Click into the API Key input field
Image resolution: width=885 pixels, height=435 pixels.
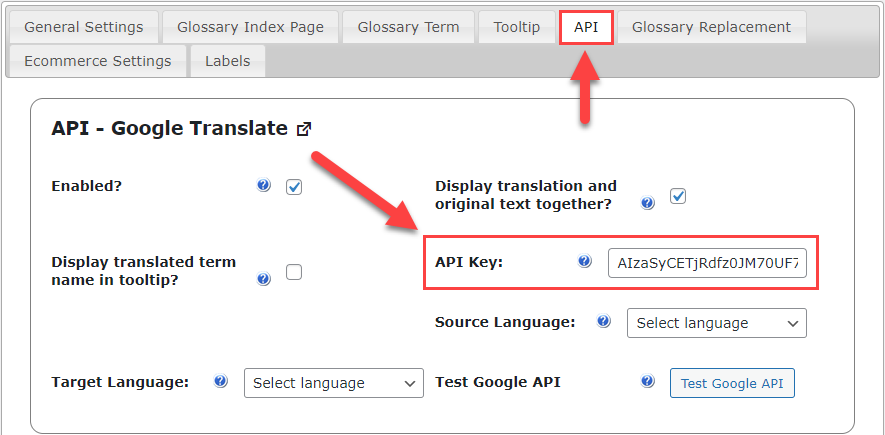707,263
